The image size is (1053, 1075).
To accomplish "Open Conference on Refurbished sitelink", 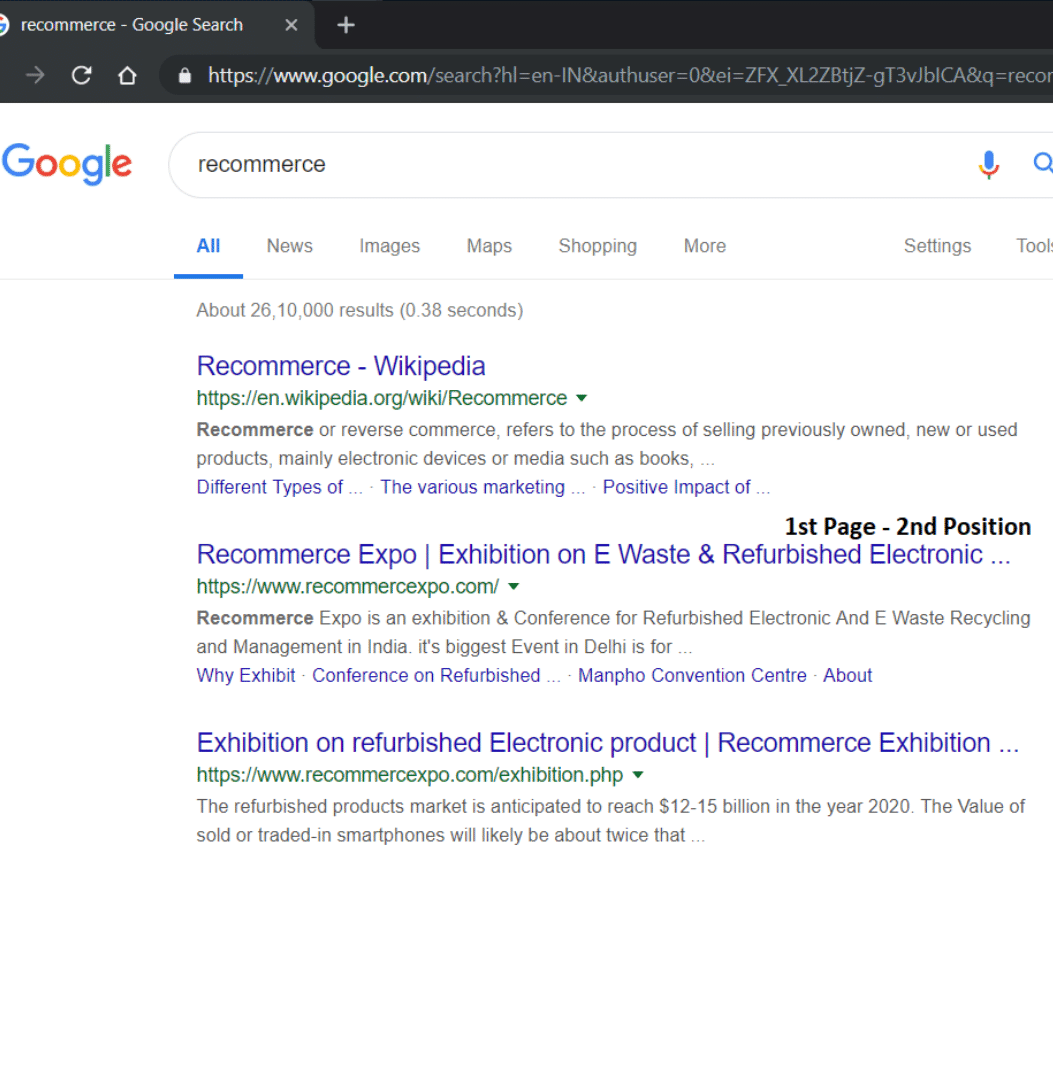I will coord(436,676).
